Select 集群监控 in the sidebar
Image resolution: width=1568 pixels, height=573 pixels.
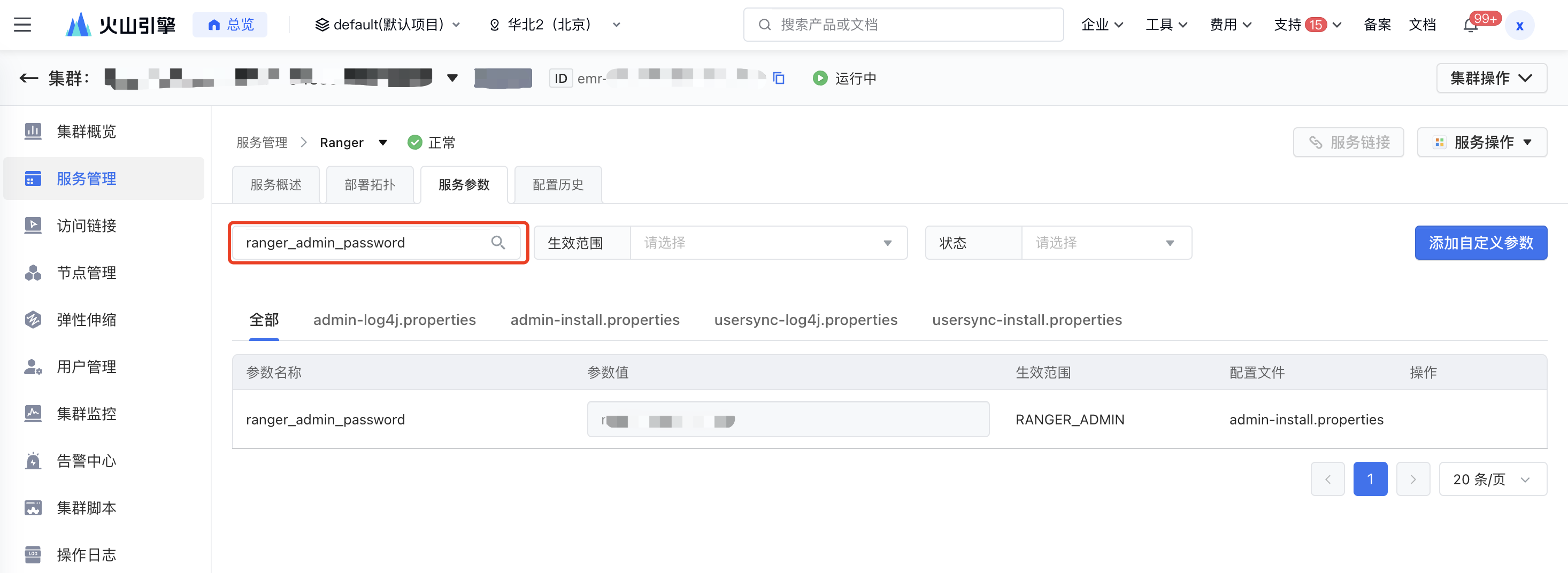point(104,414)
